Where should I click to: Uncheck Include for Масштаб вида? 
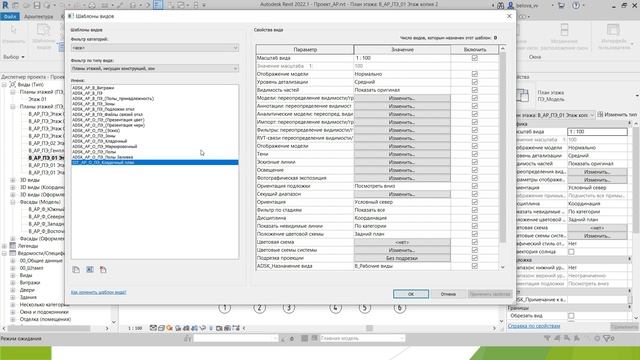coord(474,58)
